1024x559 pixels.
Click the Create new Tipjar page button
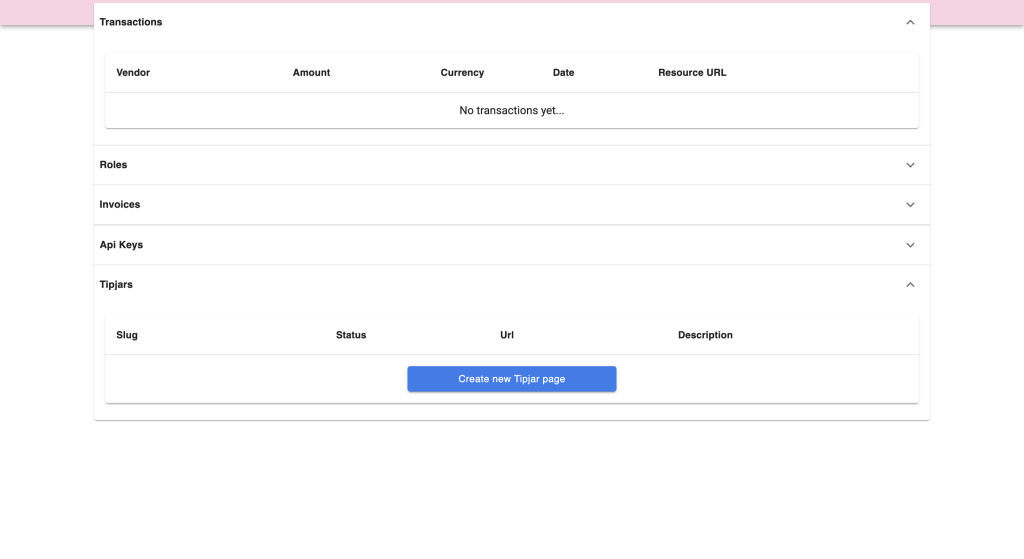[x=511, y=379]
